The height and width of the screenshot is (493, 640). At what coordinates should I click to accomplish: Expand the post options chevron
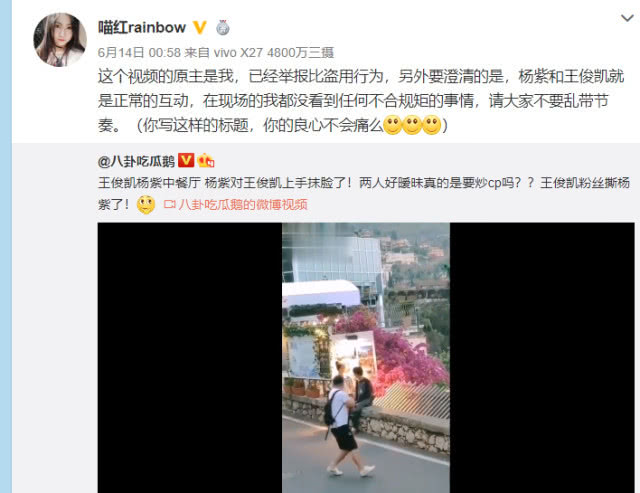tap(627, 18)
